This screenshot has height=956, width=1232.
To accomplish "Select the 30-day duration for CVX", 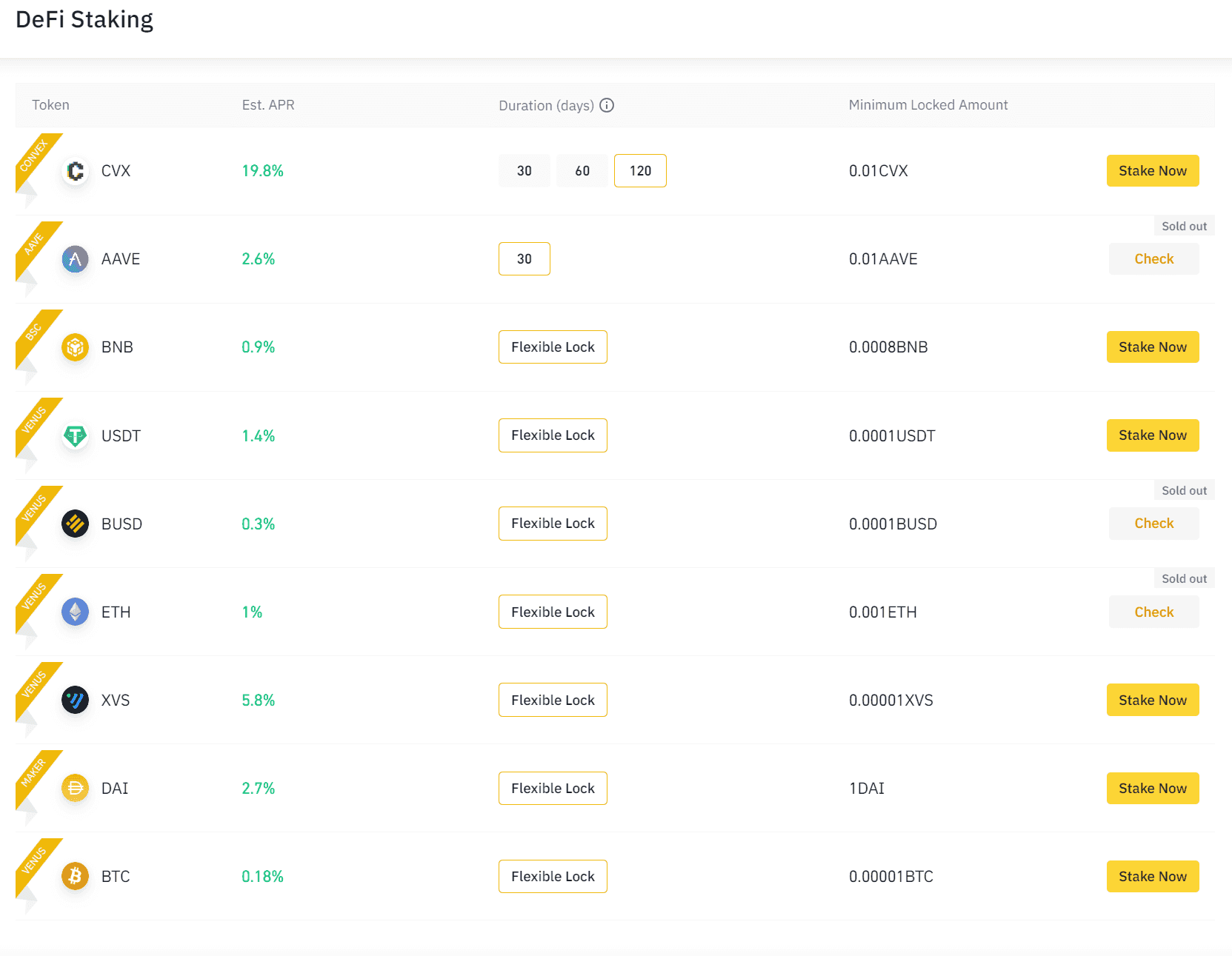I will 525,170.
